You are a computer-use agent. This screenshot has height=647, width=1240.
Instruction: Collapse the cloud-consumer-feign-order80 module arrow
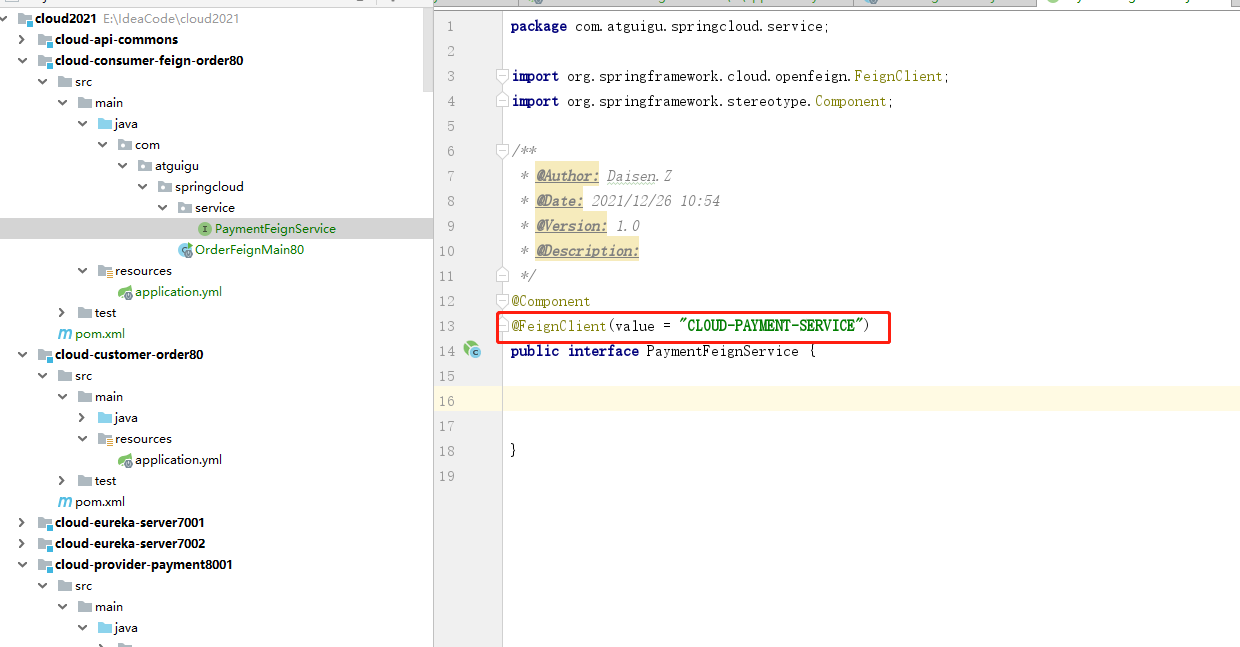click(22, 61)
